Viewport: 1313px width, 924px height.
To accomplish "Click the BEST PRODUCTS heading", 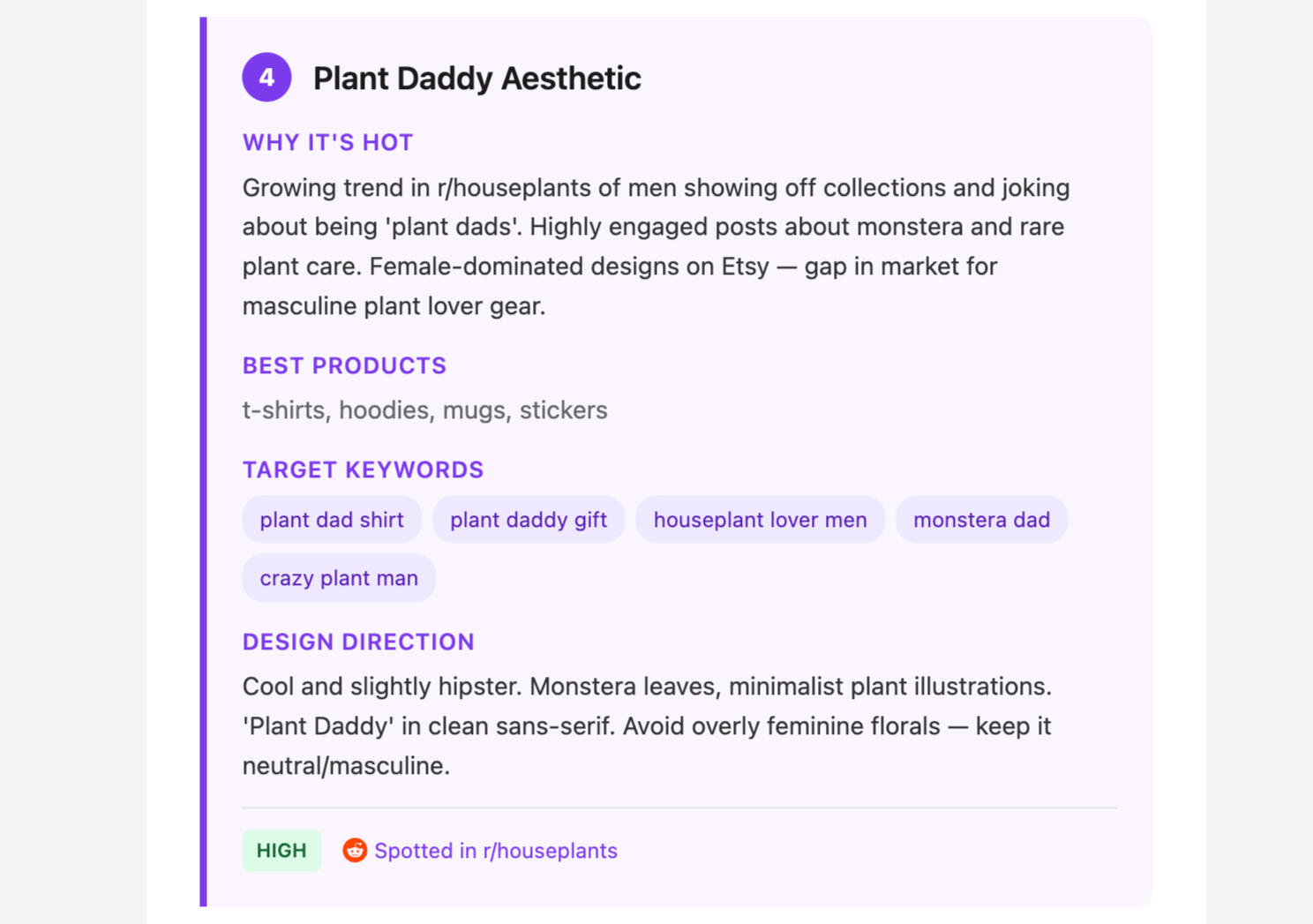I will tap(344, 366).
